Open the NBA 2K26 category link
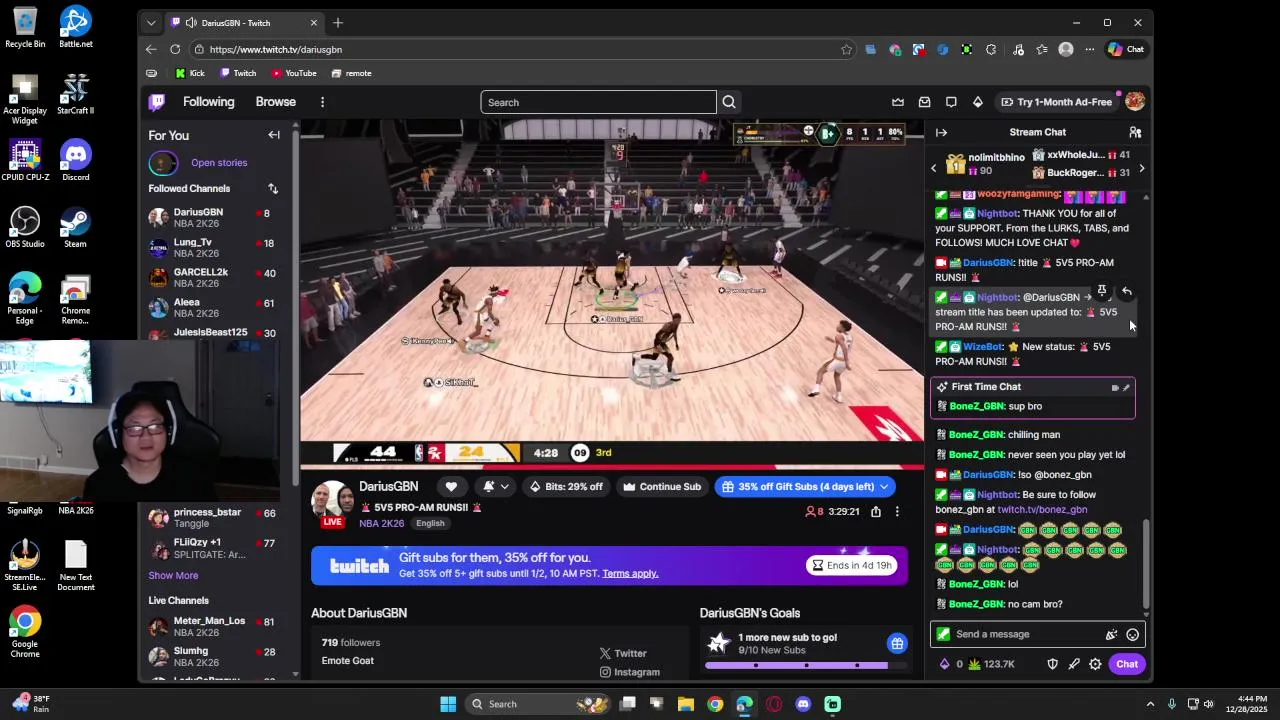This screenshot has height=720, width=1280. click(384, 523)
